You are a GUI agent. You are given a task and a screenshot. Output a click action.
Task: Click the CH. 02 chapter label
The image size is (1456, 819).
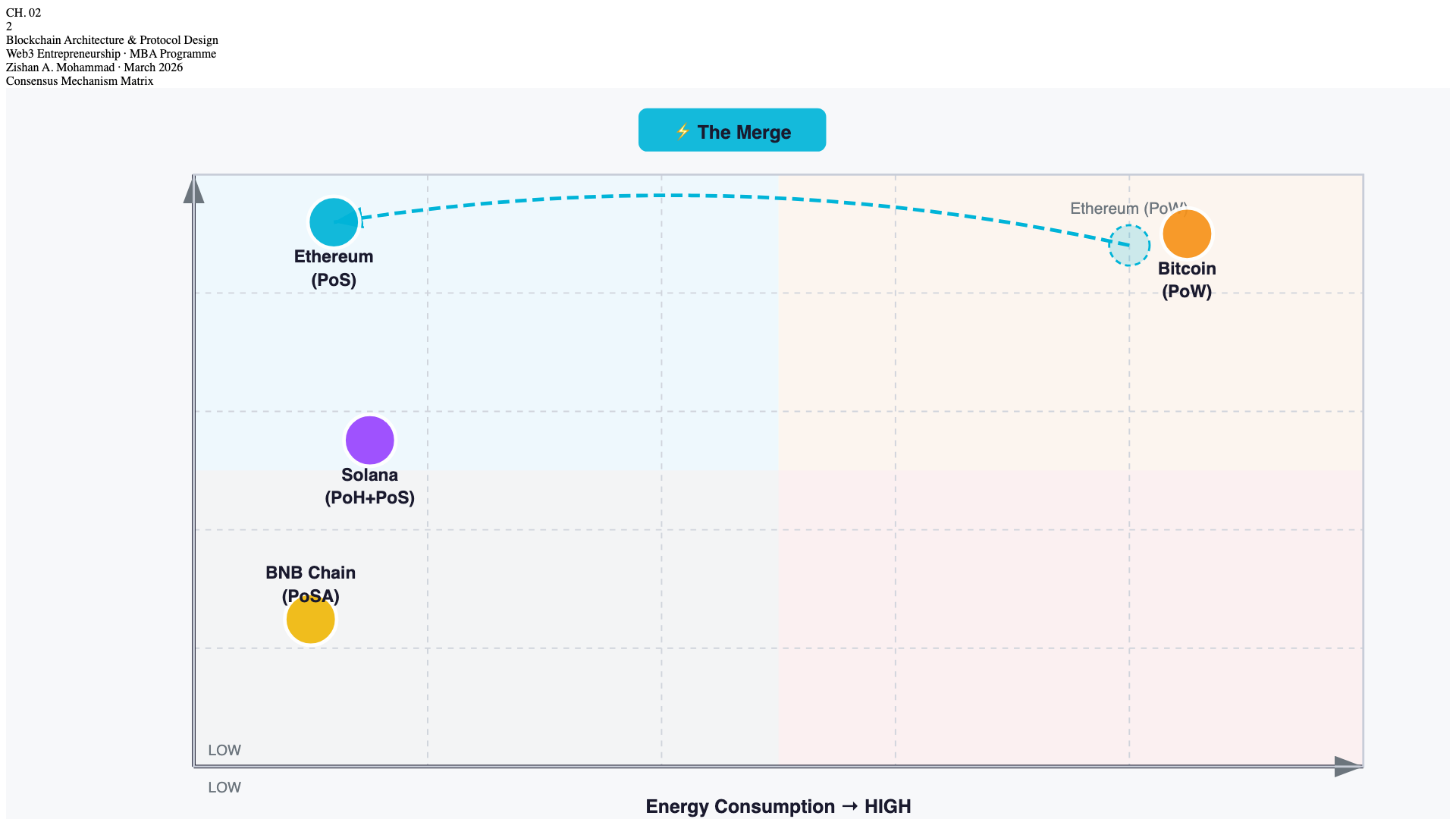[x=24, y=13]
